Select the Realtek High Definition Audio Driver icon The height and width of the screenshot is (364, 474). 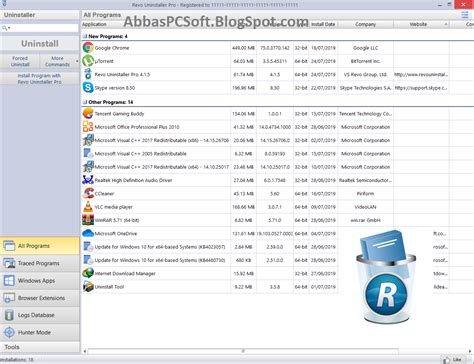point(88,180)
